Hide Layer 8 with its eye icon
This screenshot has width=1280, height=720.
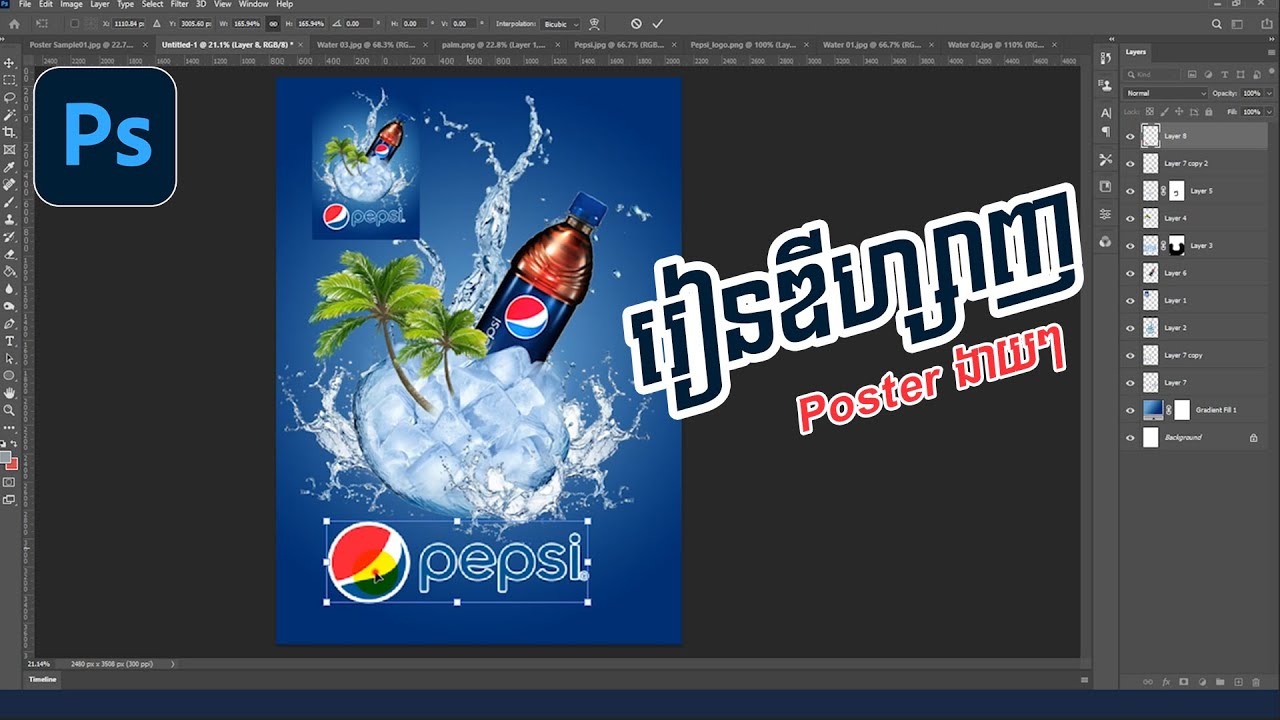pyautogui.click(x=1131, y=136)
